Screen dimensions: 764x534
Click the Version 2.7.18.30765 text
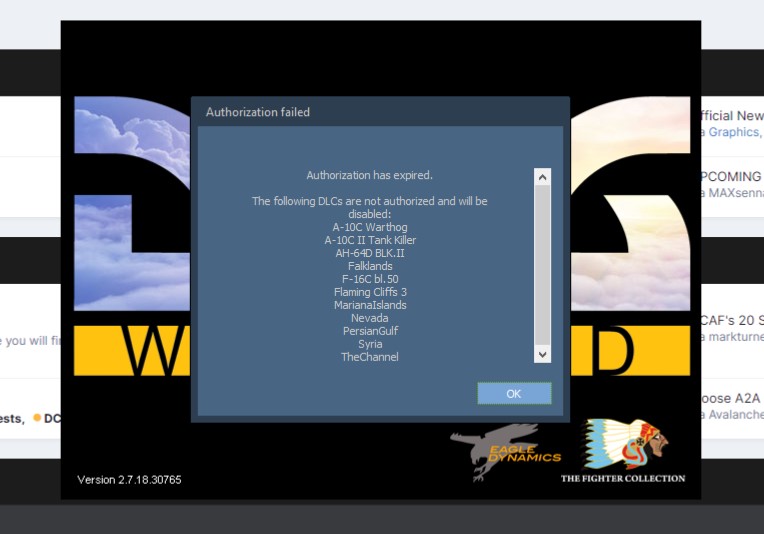(129, 480)
